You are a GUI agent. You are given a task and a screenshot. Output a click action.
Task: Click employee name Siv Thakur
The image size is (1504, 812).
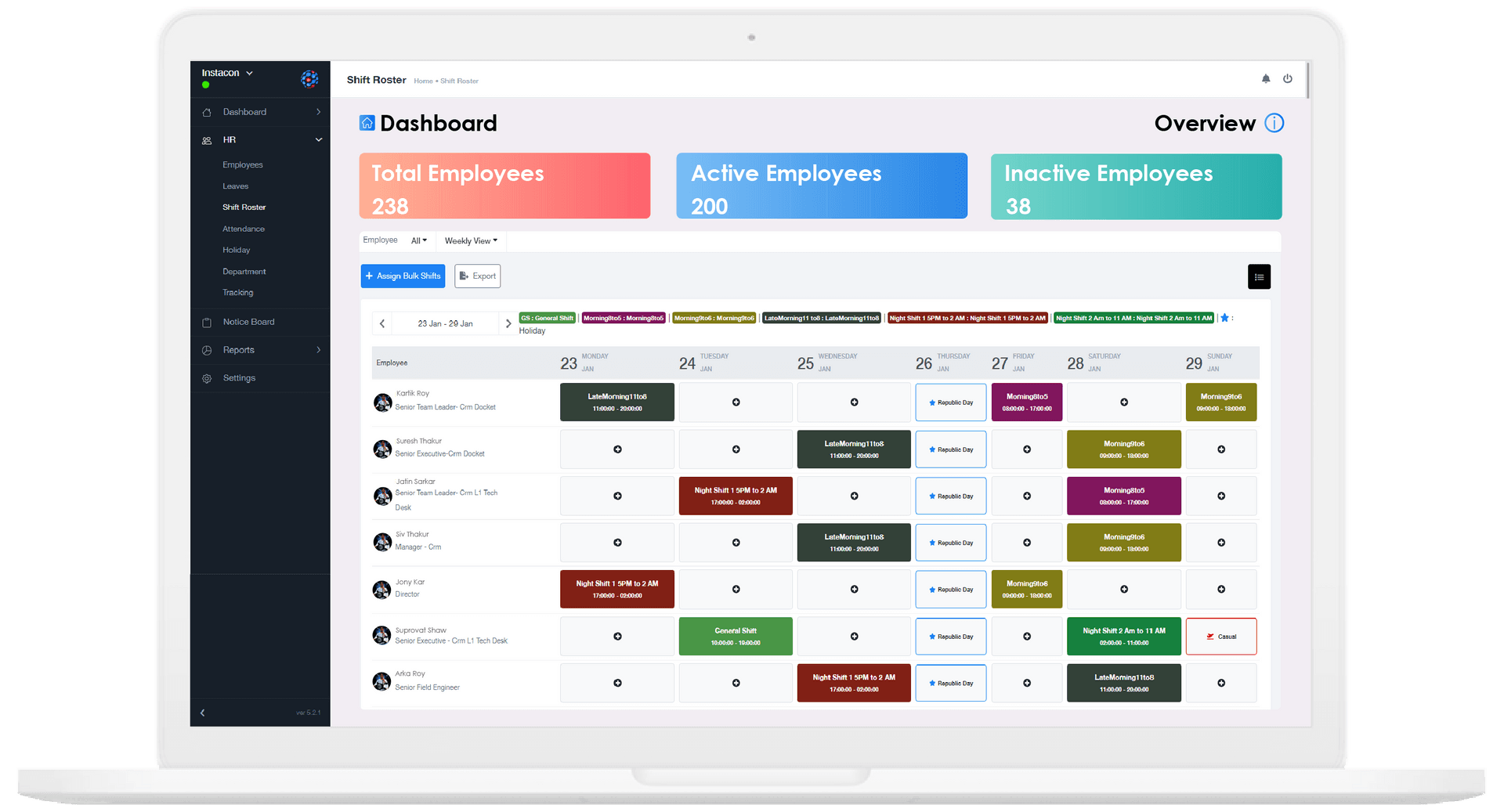(x=412, y=534)
